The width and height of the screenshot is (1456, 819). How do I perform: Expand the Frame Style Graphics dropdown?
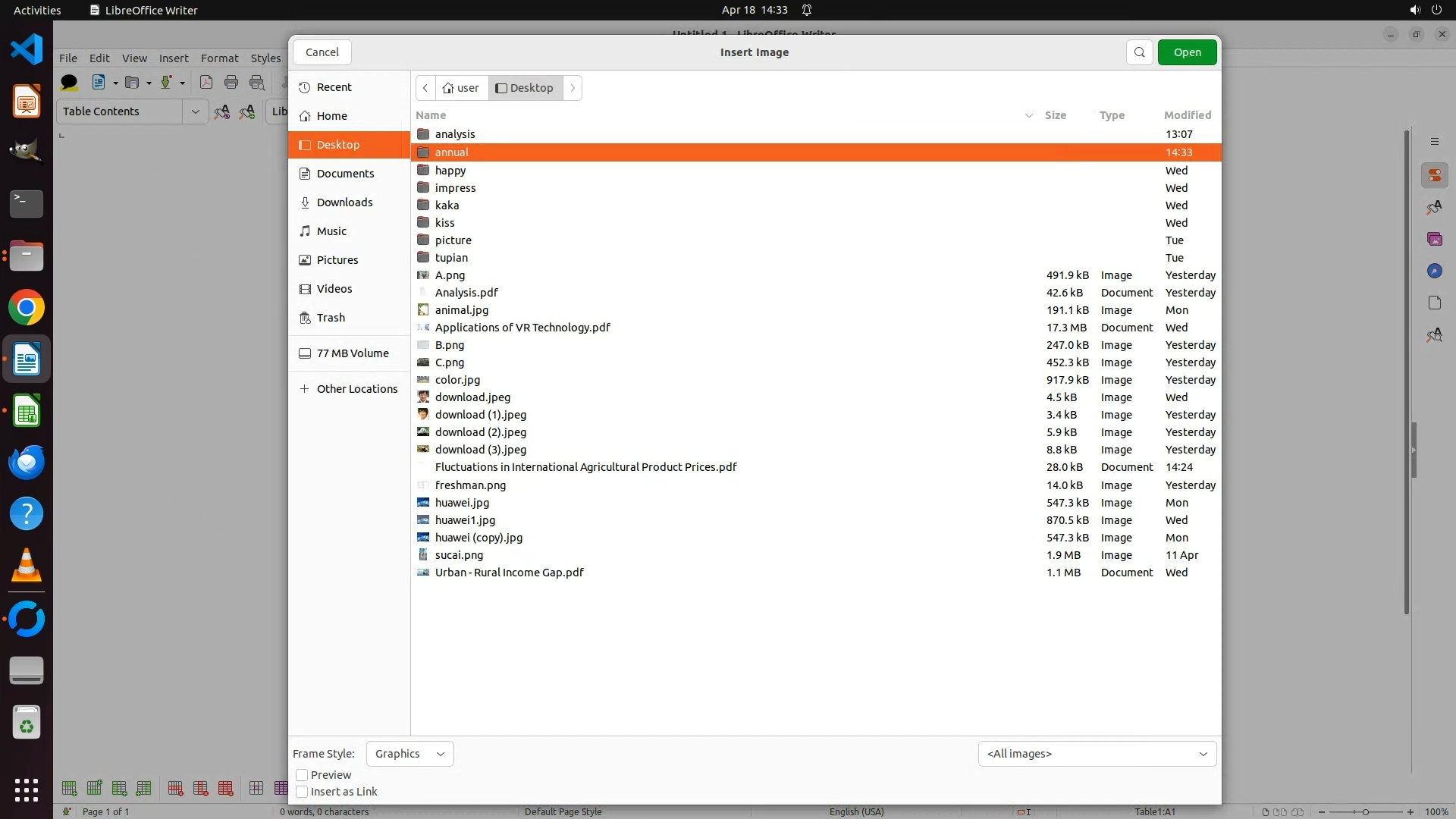[409, 754]
